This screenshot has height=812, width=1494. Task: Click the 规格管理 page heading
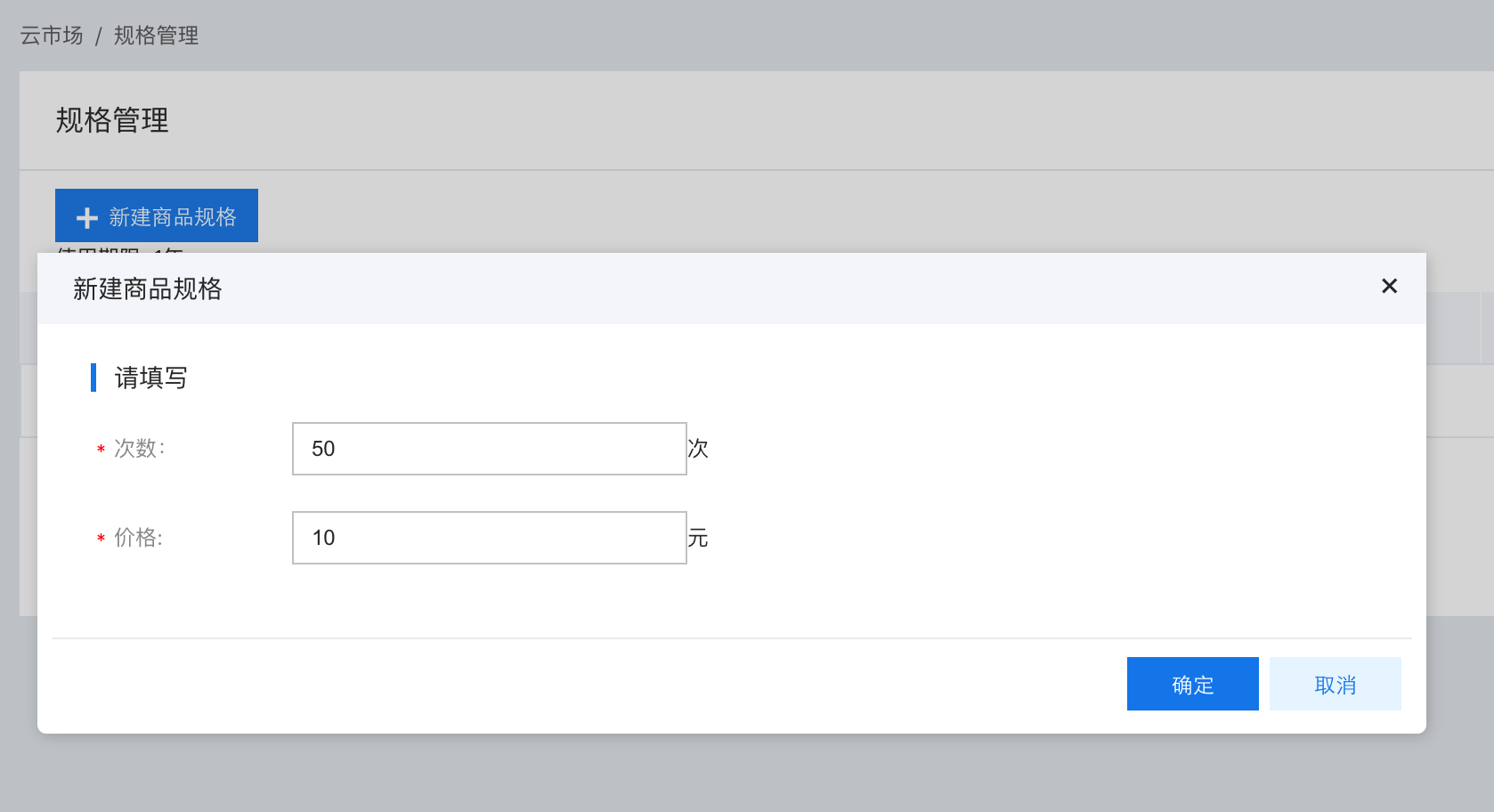[x=112, y=120]
